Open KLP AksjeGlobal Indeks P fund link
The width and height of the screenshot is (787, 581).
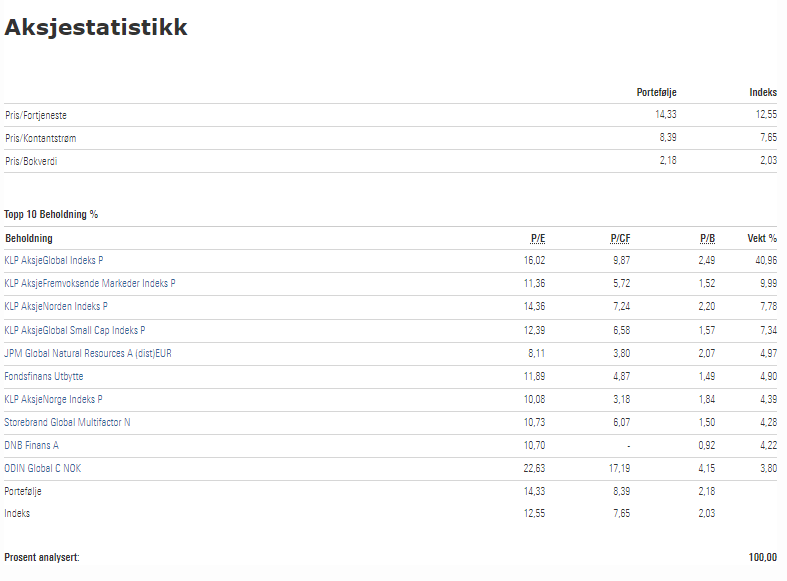(54, 260)
